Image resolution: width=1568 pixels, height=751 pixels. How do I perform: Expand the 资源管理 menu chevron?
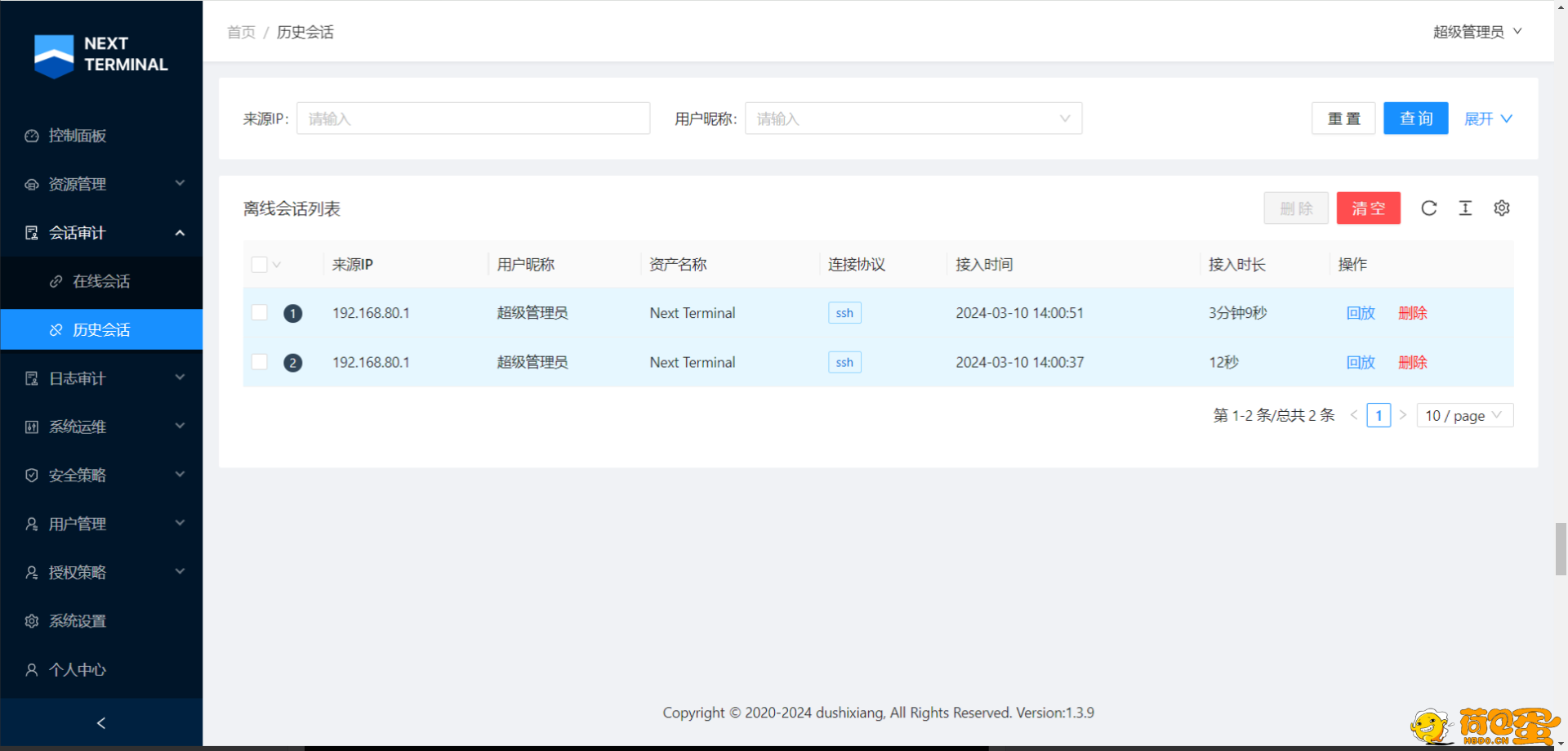pos(180,183)
